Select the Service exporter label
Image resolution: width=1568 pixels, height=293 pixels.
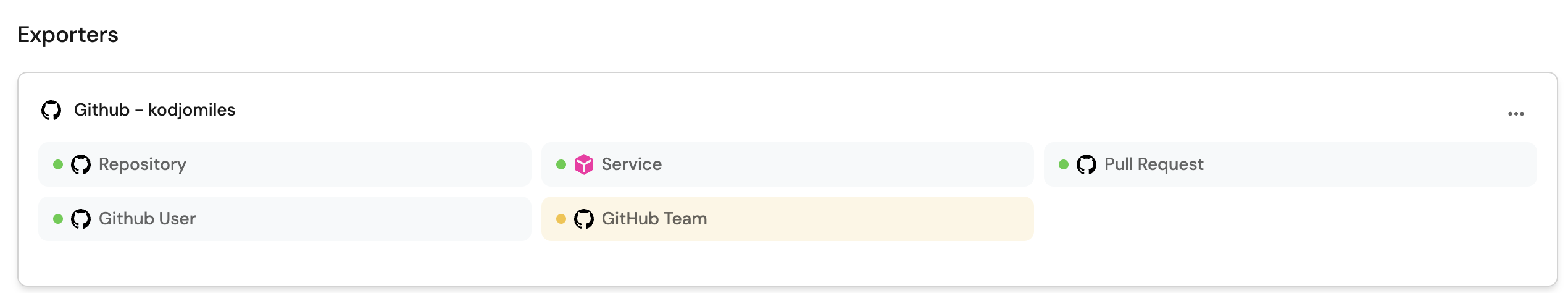pos(632,164)
